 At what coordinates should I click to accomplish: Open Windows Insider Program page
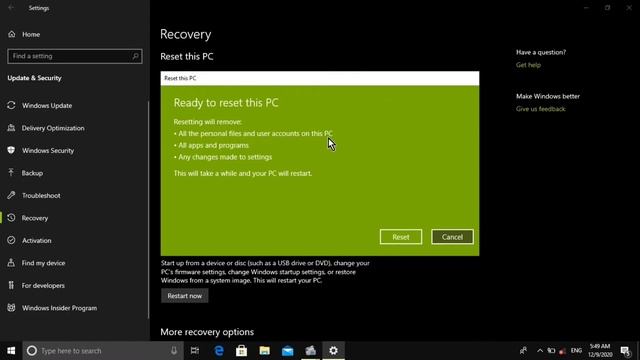pyautogui.click(x=59, y=308)
